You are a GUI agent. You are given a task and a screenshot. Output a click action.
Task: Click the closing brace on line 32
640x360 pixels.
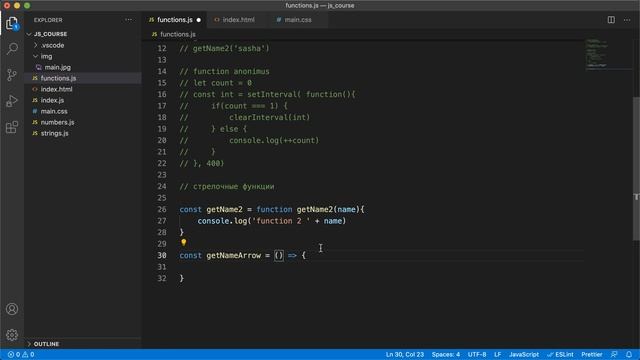click(182, 278)
